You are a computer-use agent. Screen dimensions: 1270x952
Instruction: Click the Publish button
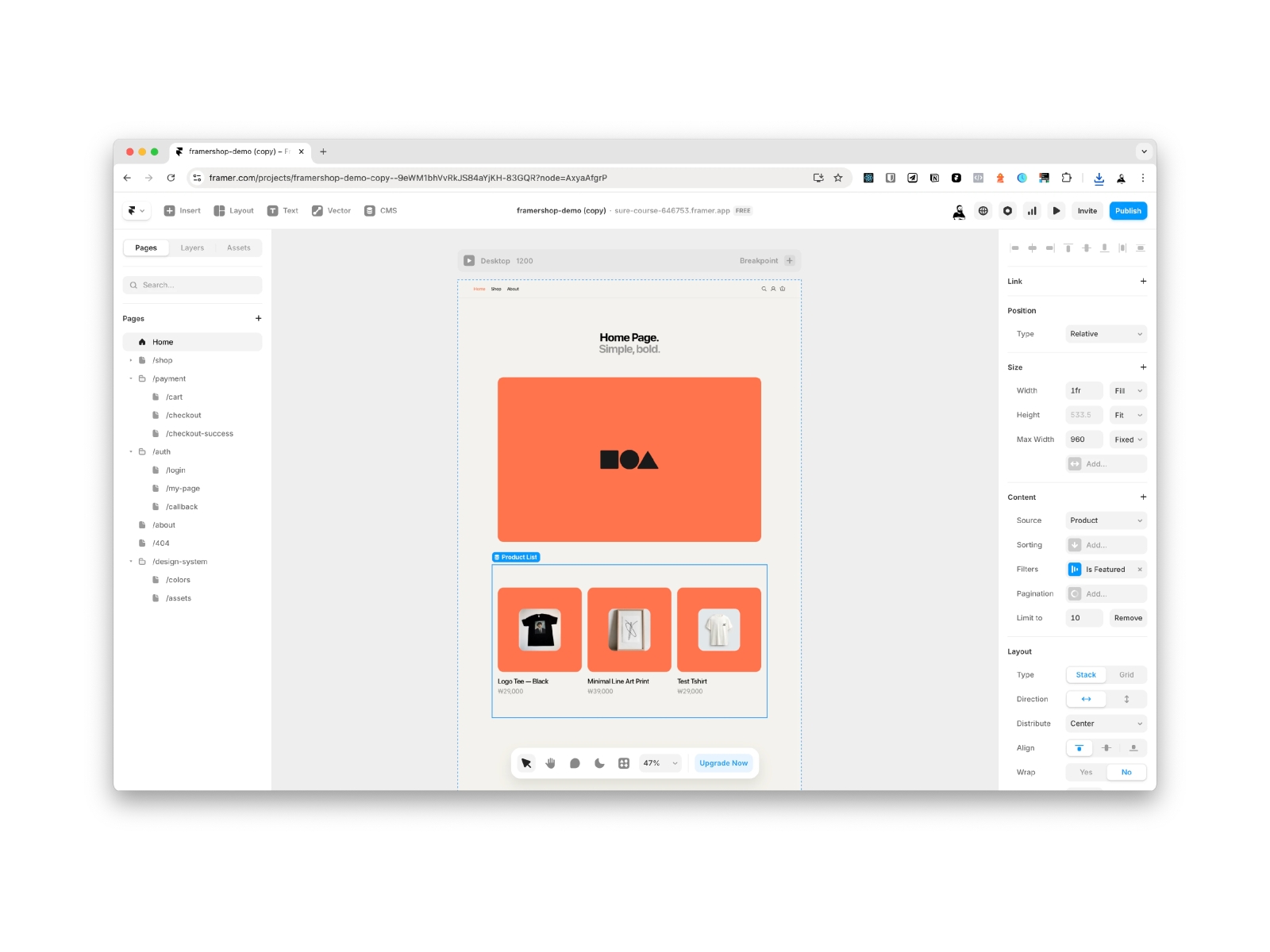tap(1127, 210)
